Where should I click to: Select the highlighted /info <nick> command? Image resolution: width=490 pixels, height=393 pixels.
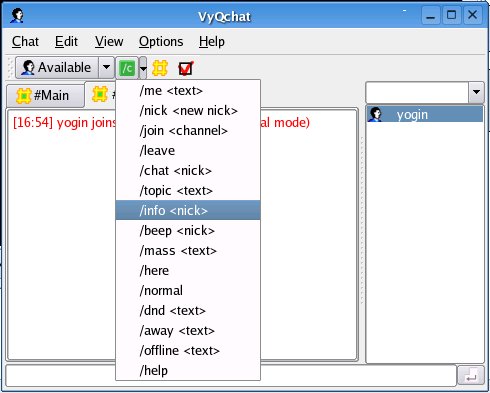(188, 210)
